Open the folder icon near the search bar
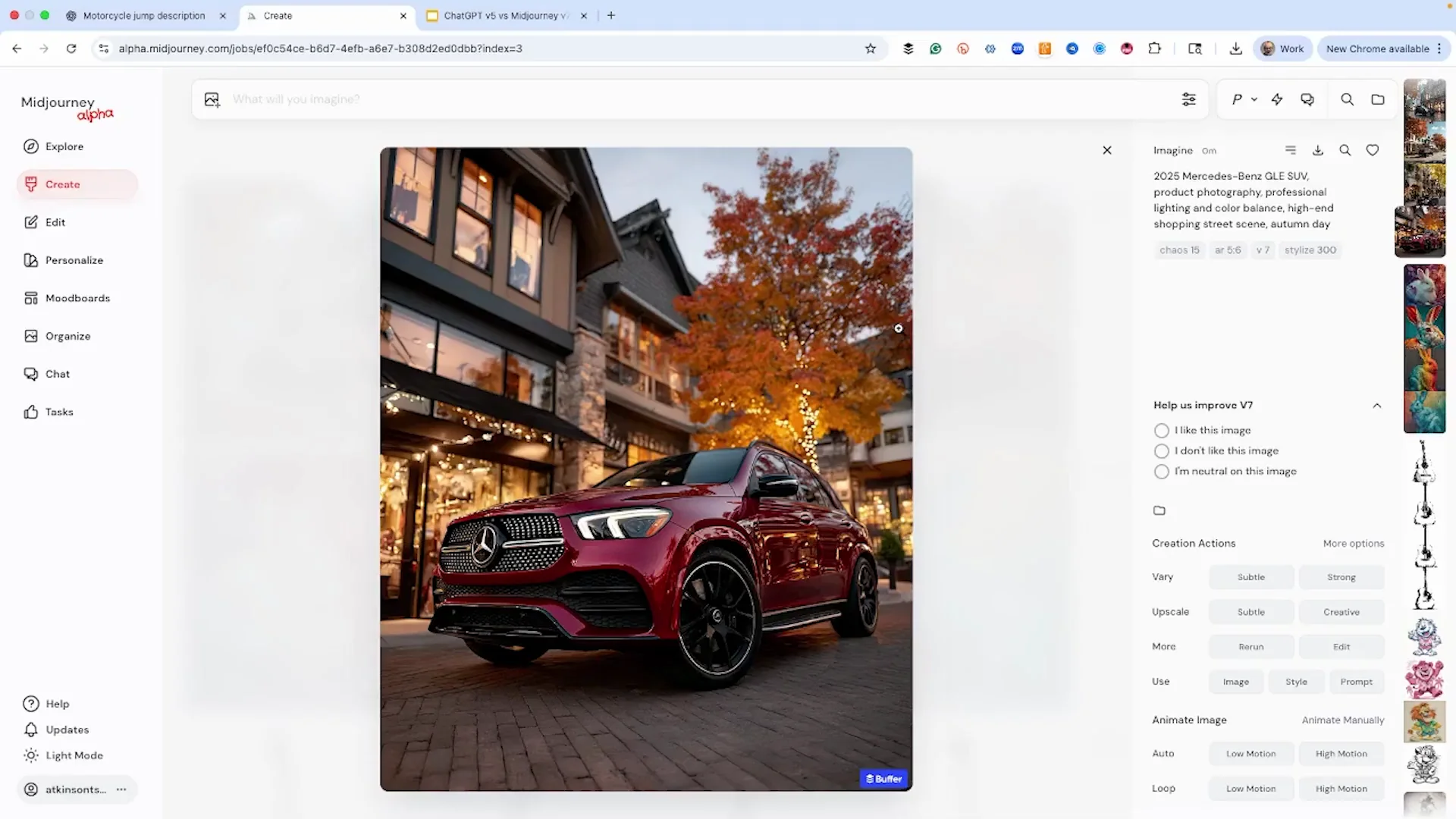Image resolution: width=1456 pixels, height=819 pixels. click(1378, 99)
